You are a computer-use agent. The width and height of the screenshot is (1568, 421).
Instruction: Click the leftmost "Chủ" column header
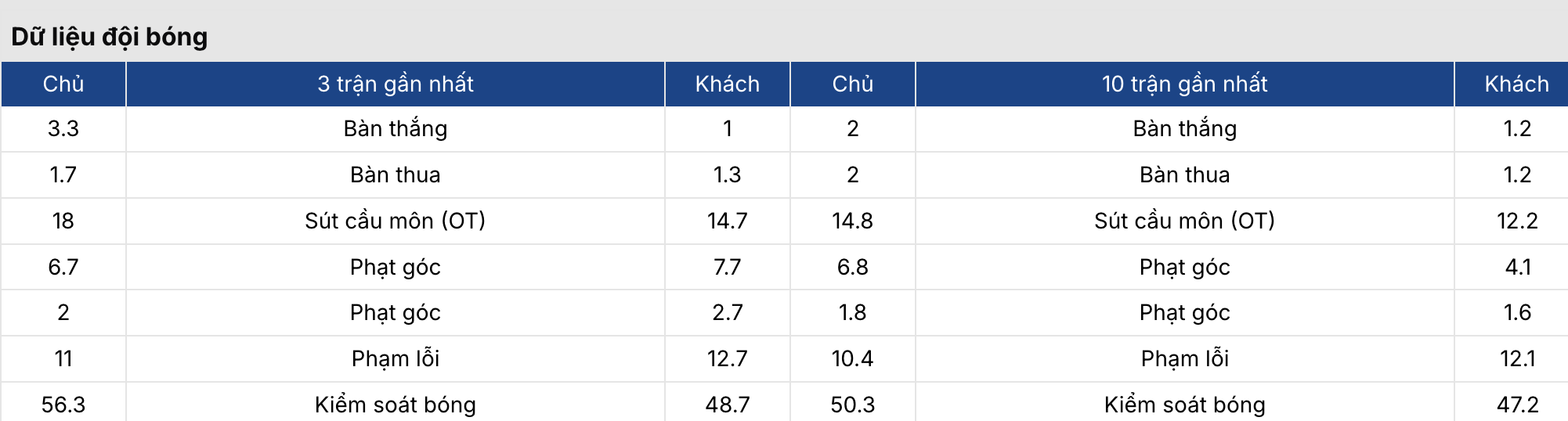coord(63,84)
